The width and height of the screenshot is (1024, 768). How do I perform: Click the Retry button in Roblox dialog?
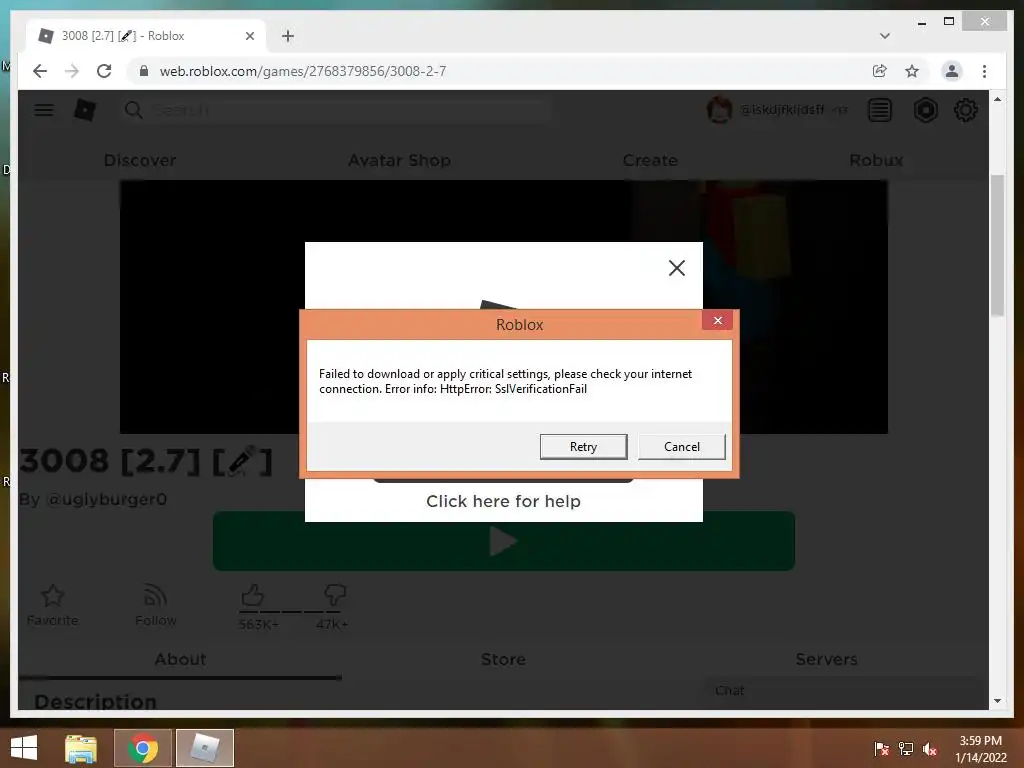583,447
